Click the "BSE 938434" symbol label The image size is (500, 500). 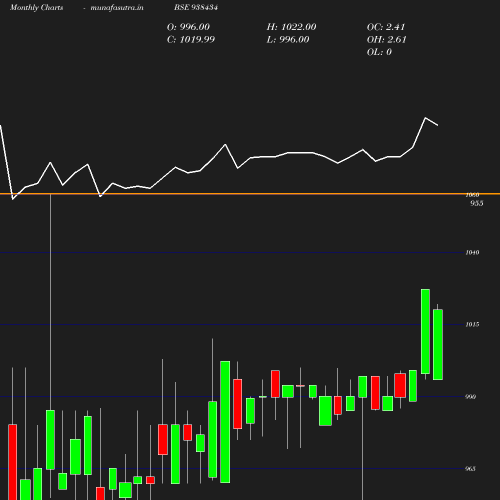(196, 7)
